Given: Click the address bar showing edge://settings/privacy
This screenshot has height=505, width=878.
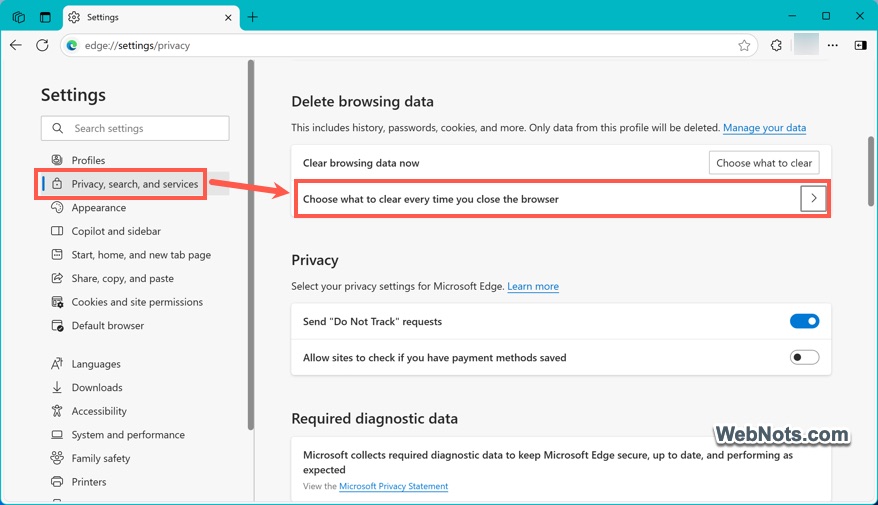Looking at the screenshot, I should pos(409,45).
